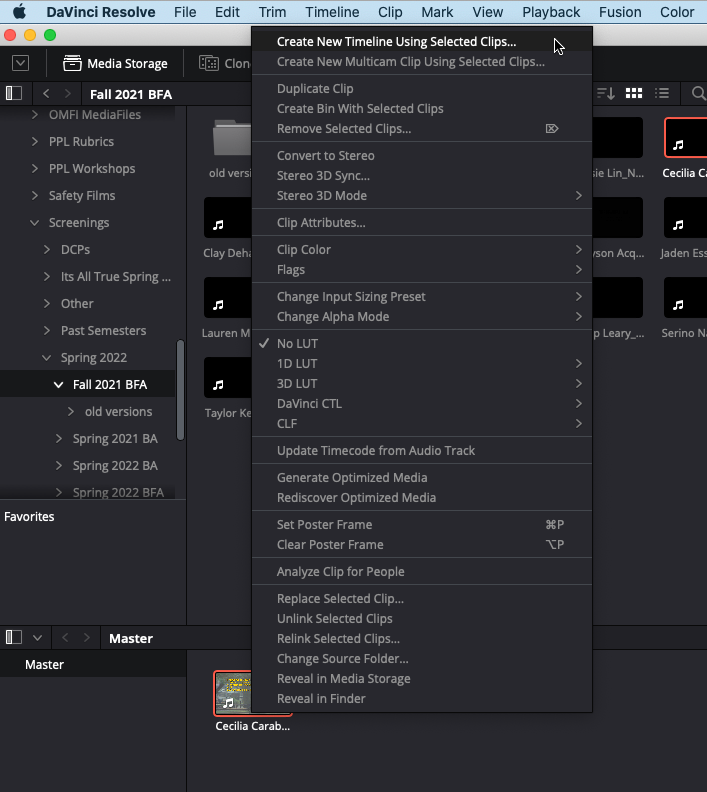This screenshot has height=792, width=707.
Task: Click the folder tree vertical scrollbar
Action: (x=180, y=390)
